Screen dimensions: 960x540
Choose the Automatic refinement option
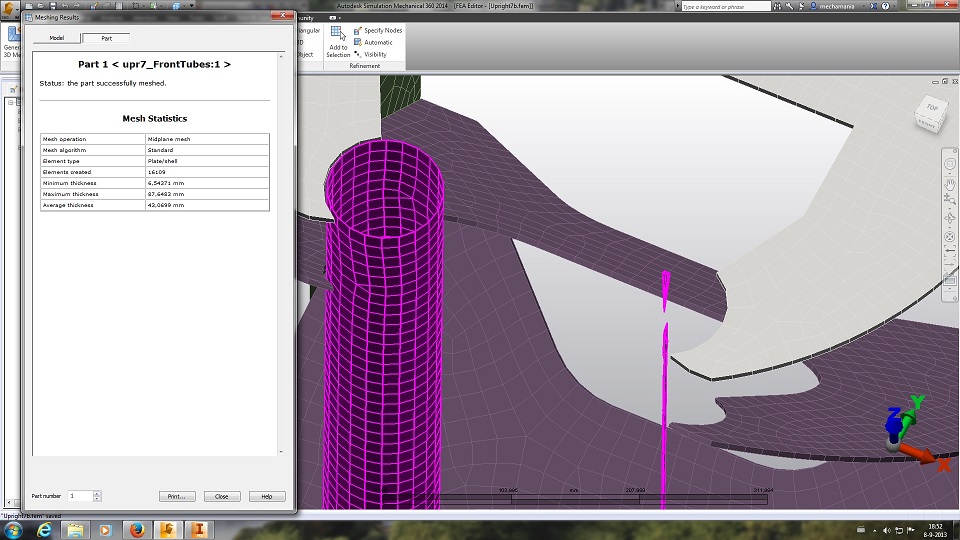(x=378, y=43)
